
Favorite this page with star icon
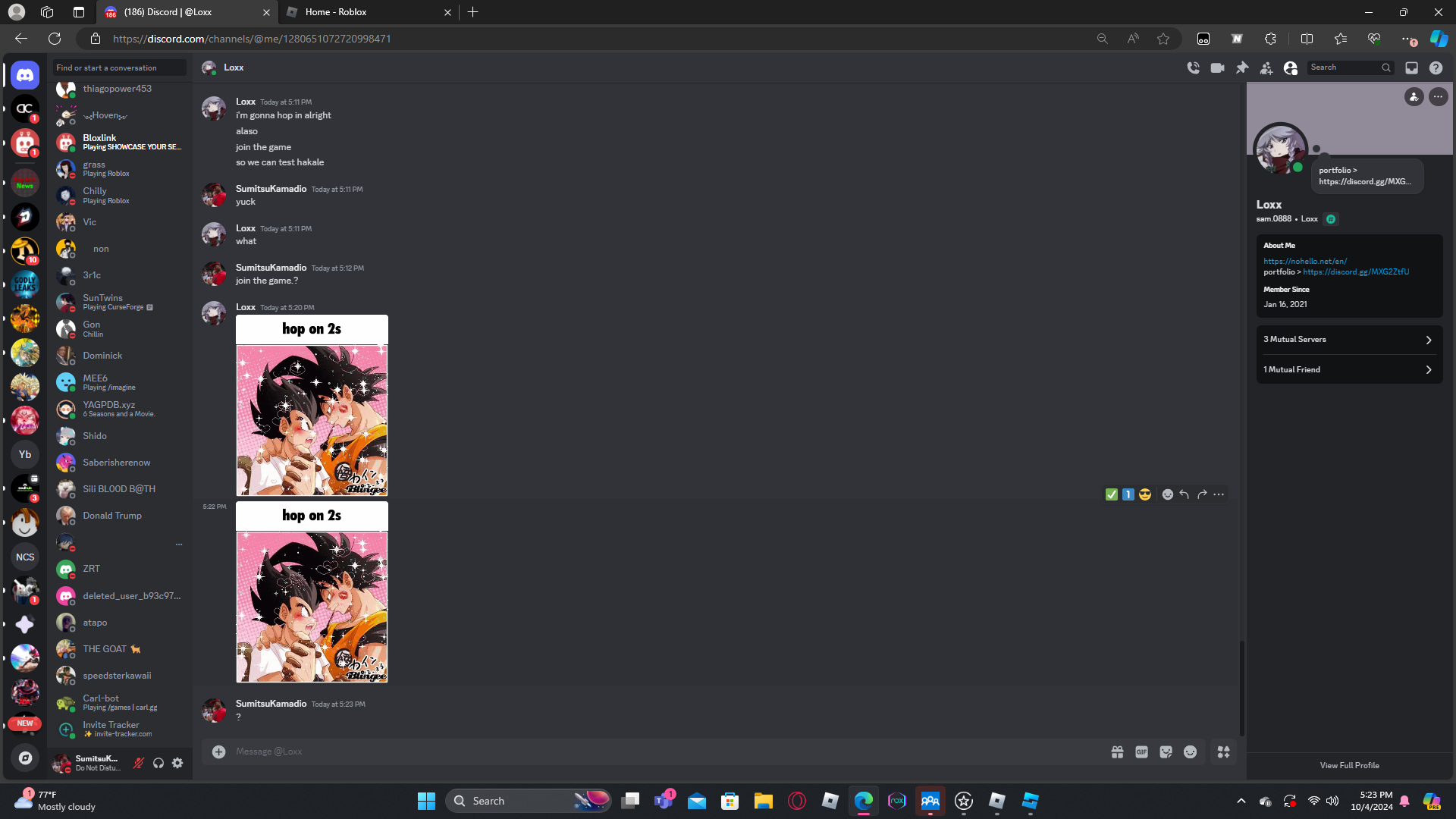pyautogui.click(x=1163, y=39)
